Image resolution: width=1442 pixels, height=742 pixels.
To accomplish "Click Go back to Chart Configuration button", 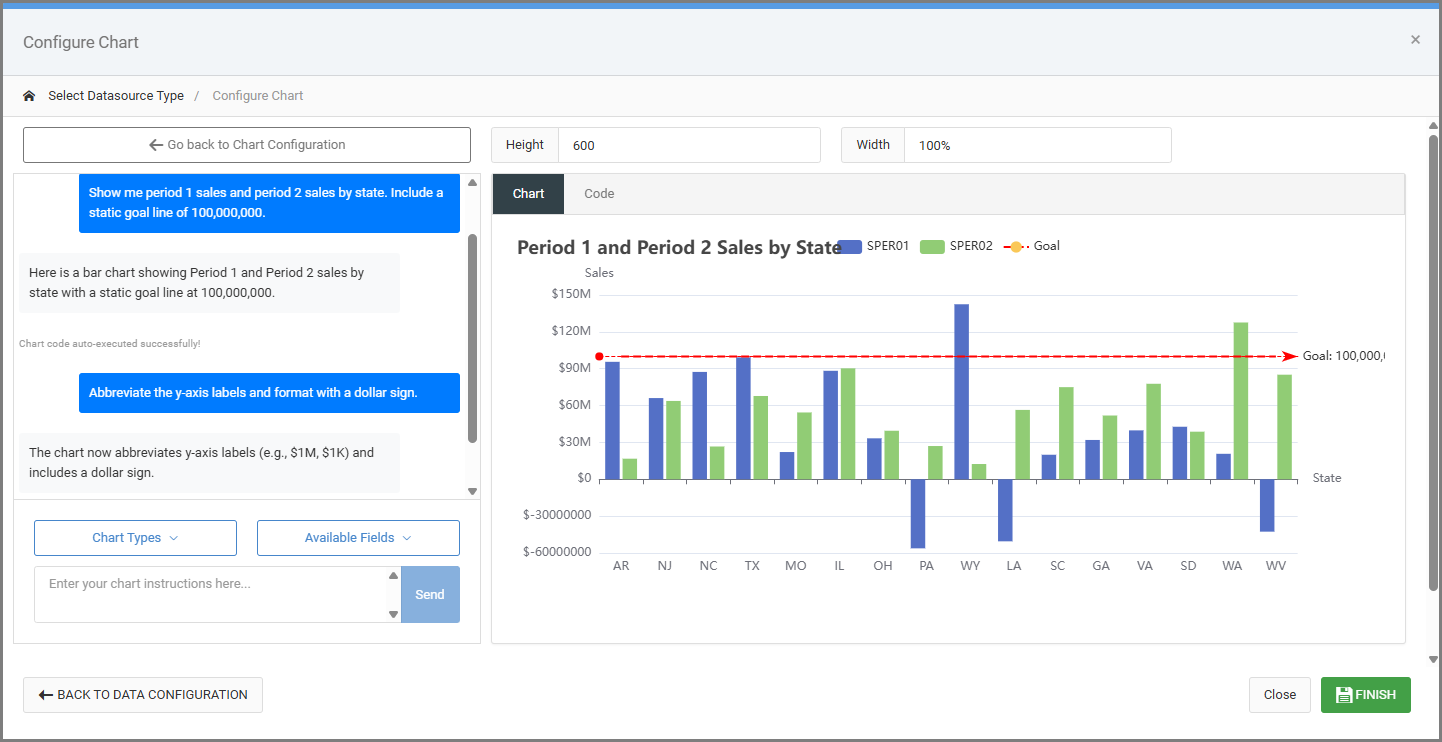I will pyautogui.click(x=247, y=145).
